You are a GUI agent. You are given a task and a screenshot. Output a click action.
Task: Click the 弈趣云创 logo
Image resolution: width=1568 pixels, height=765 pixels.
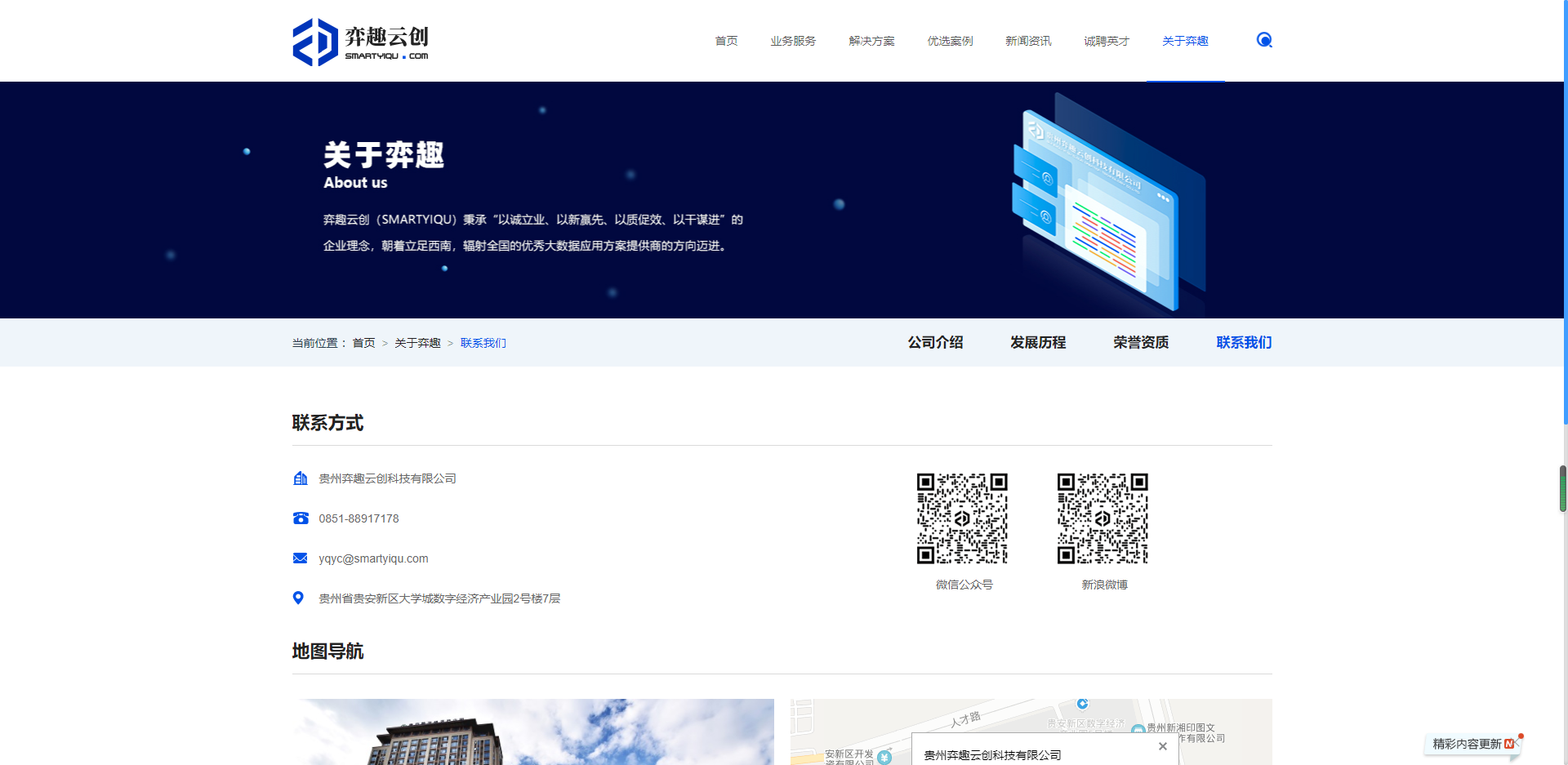[360, 40]
